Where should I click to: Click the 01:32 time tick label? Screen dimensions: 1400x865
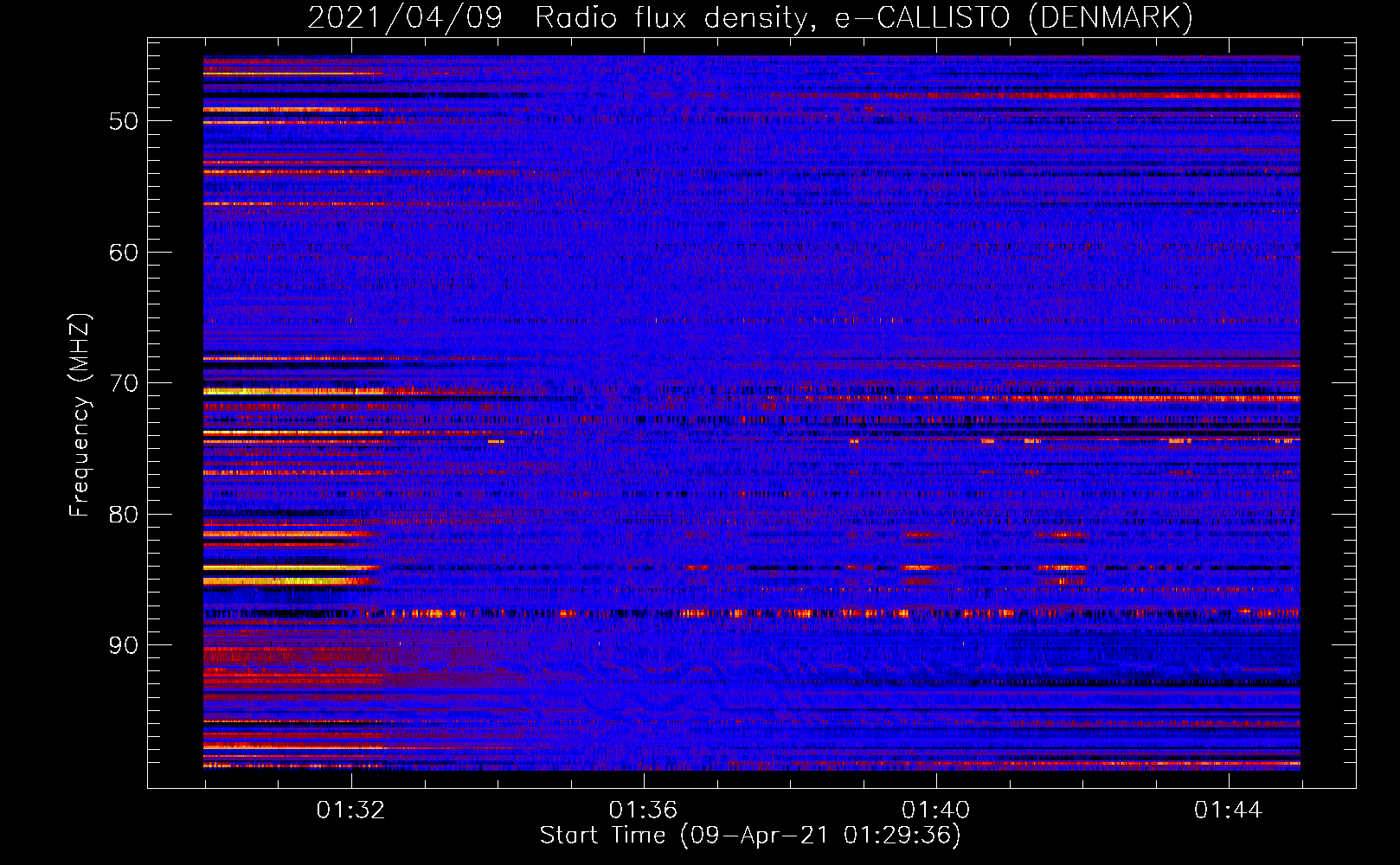(x=350, y=811)
